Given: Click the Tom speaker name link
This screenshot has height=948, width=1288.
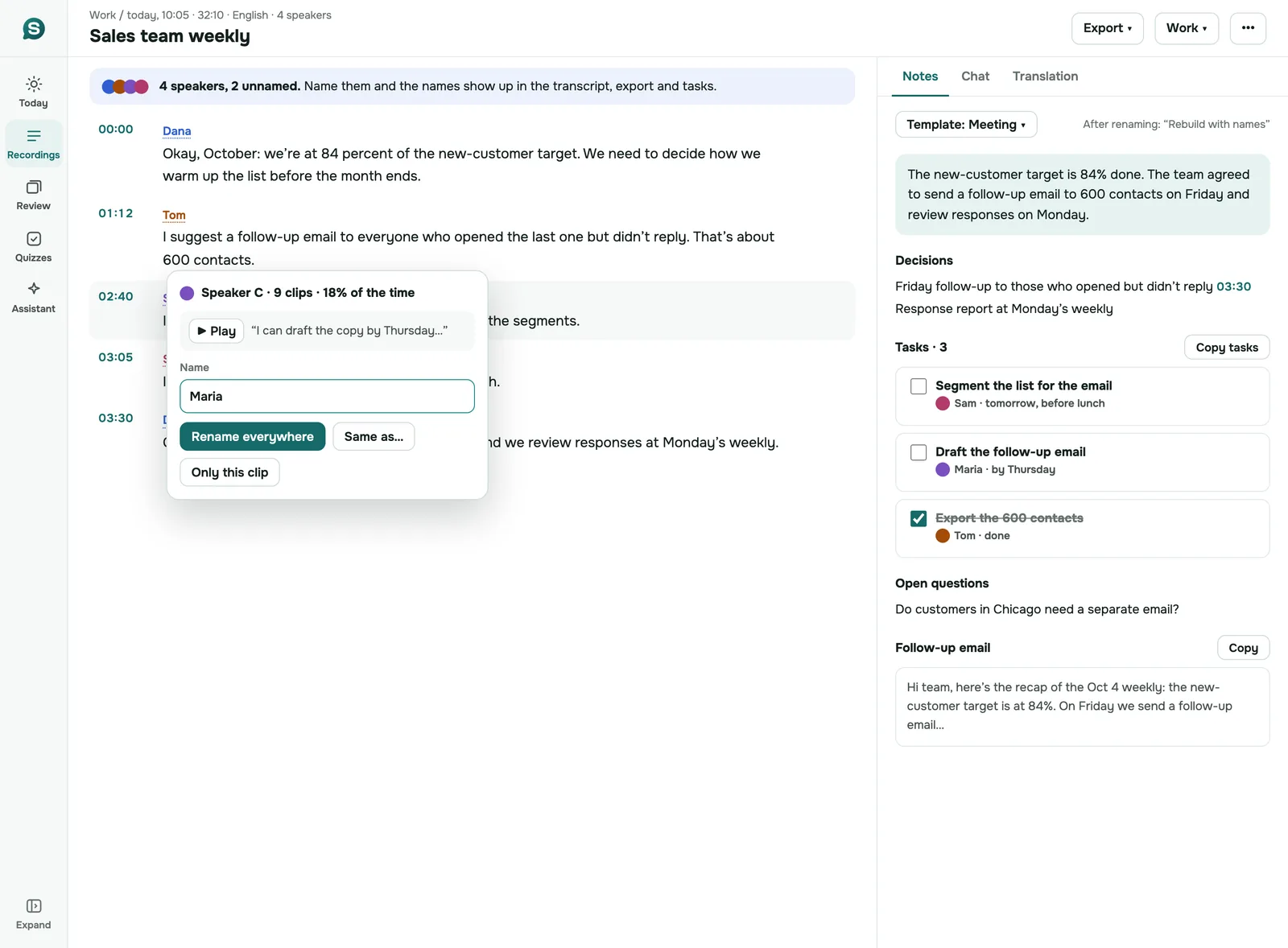Looking at the screenshot, I should click(174, 215).
